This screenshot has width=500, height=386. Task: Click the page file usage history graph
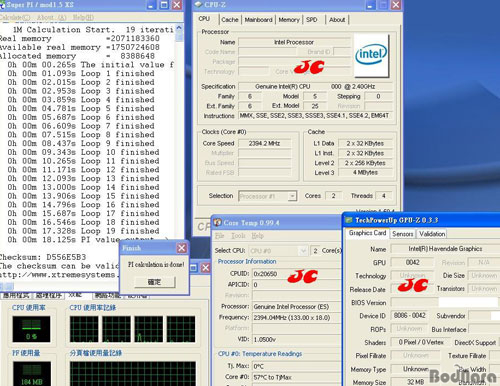(x=133, y=374)
